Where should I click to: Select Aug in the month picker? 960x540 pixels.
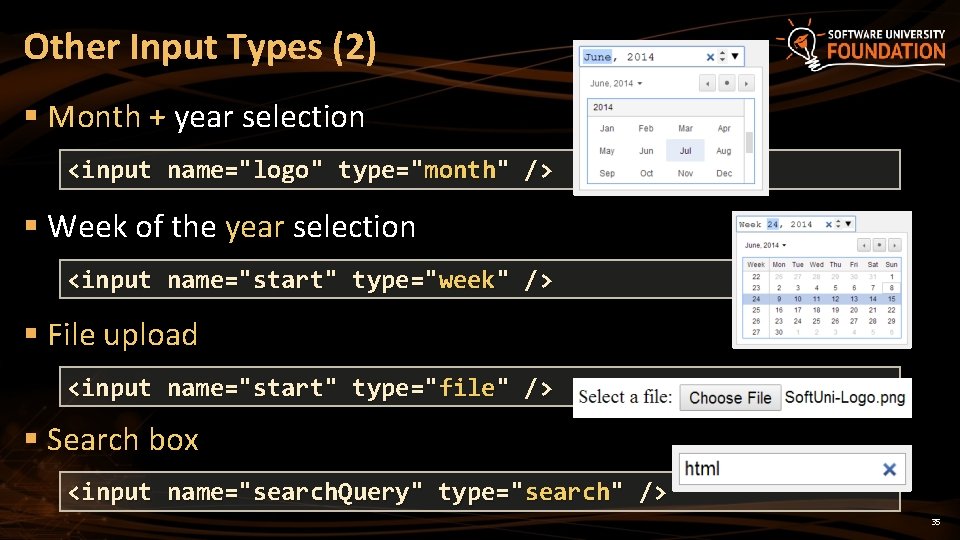[x=724, y=151]
